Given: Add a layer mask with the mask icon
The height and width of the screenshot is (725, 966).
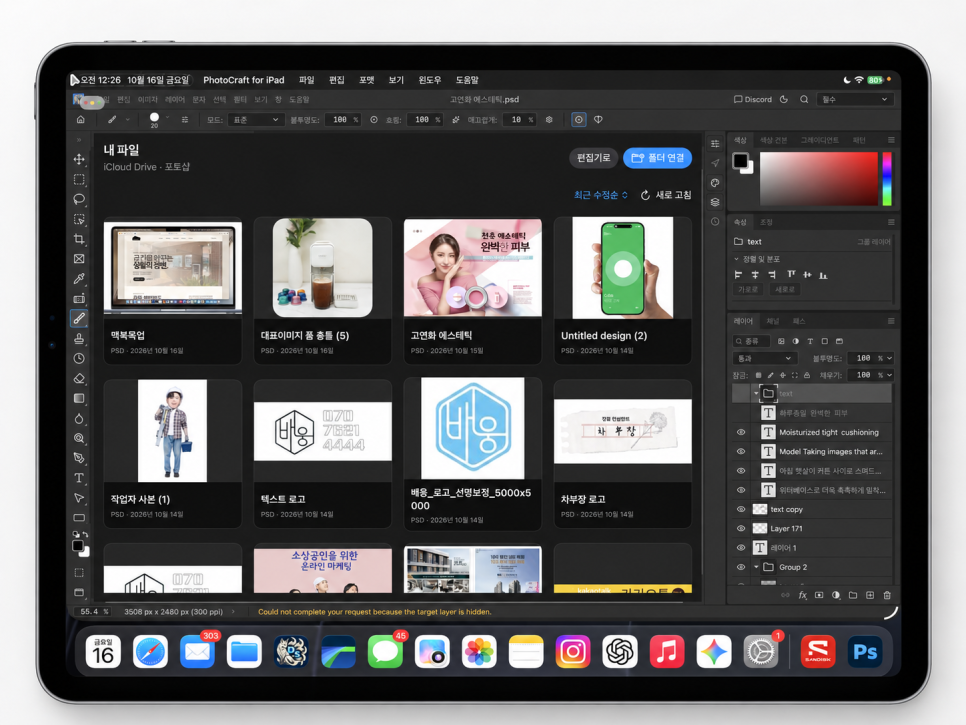Looking at the screenshot, I should tap(819, 595).
